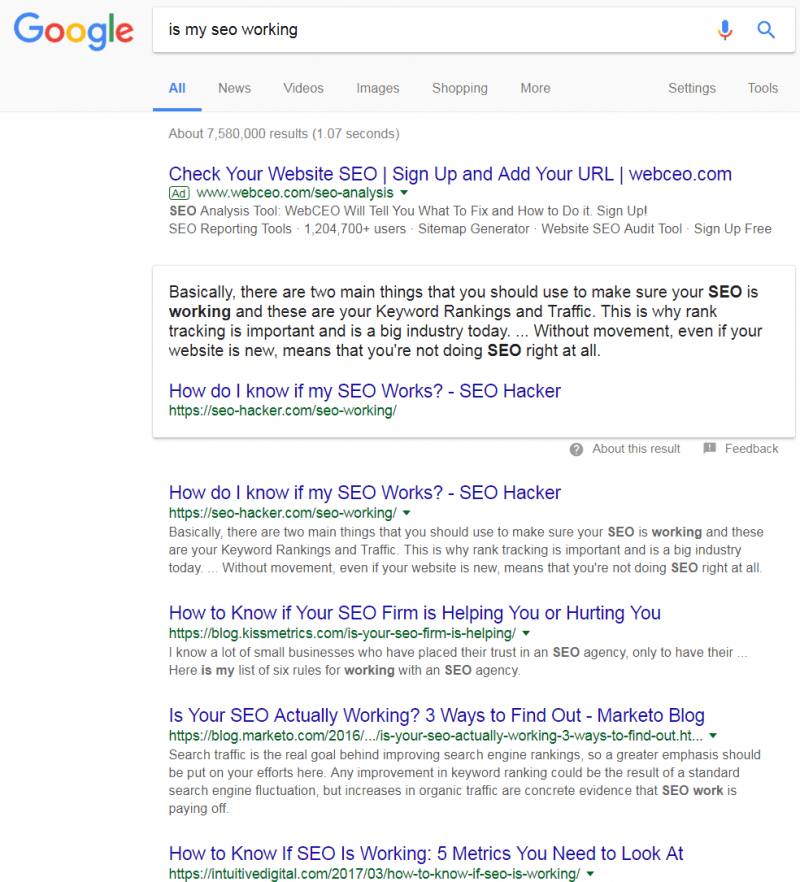Open the Videos search tab

pyautogui.click(x=303, y=88)
